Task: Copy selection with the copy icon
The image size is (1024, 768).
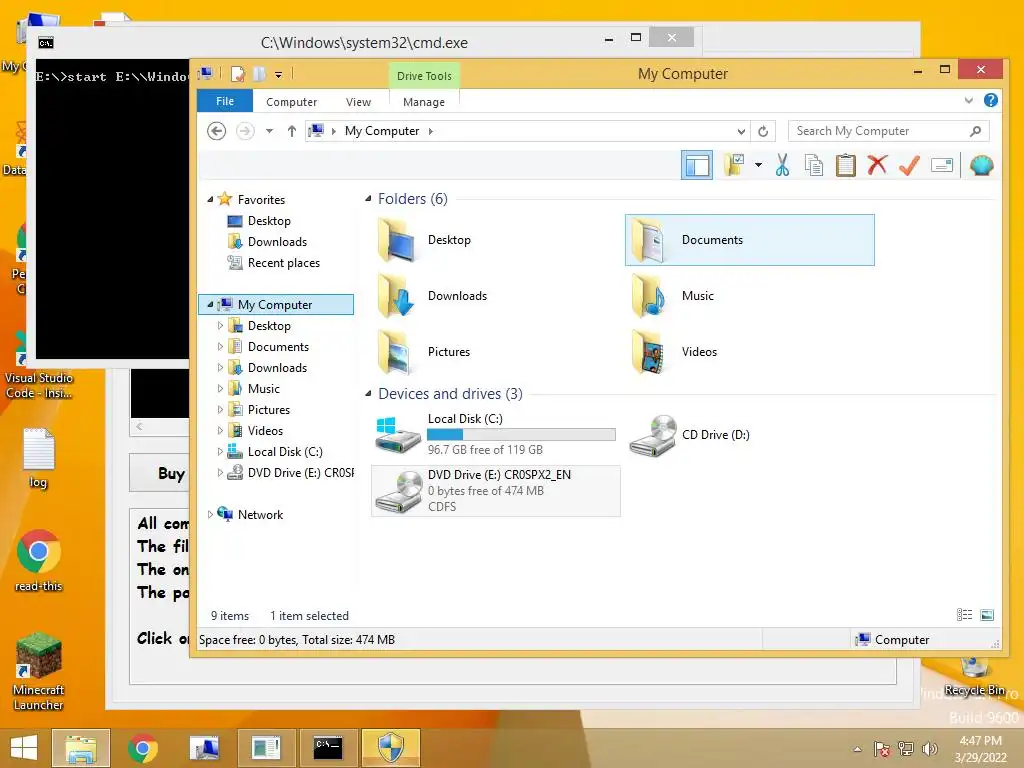Action: pos(814,165)
